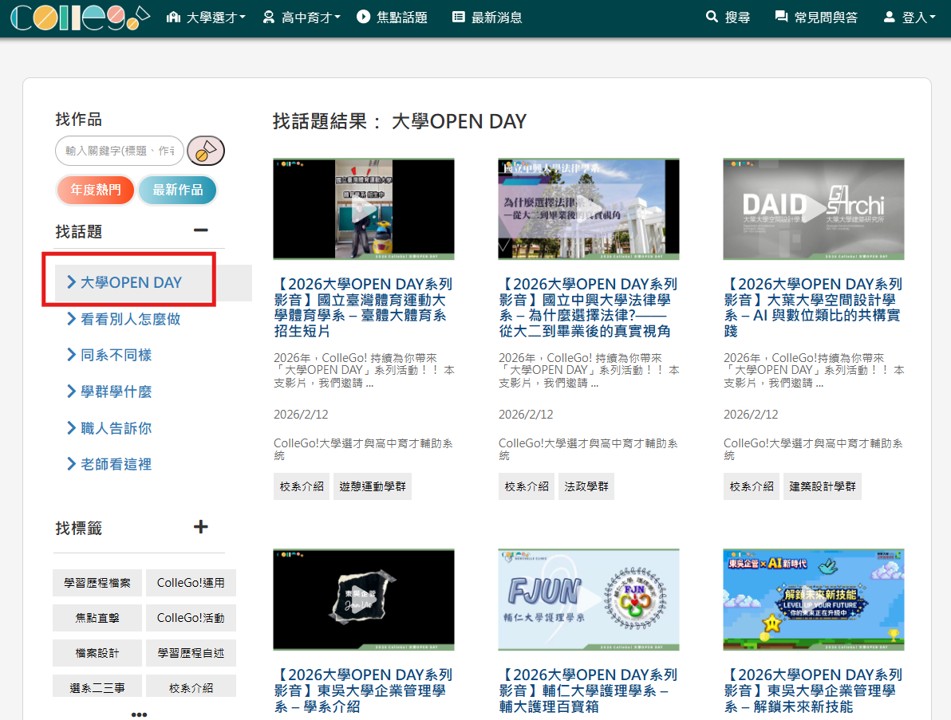
Task: Click the keyword search magnifier button
Action: click(206, 151)
